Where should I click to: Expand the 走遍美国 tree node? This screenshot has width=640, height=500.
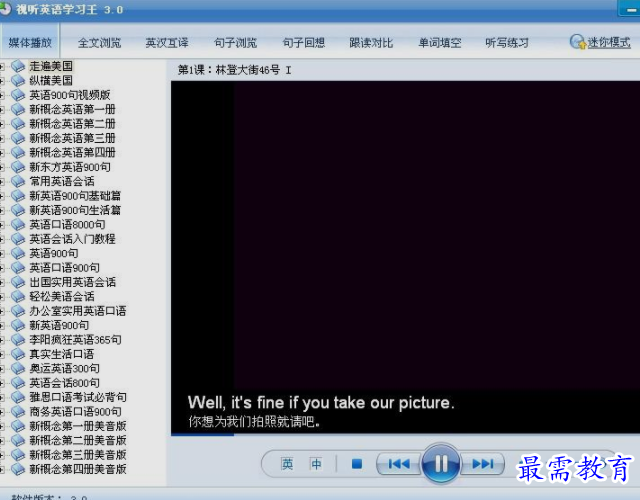(x=2, y=66)
